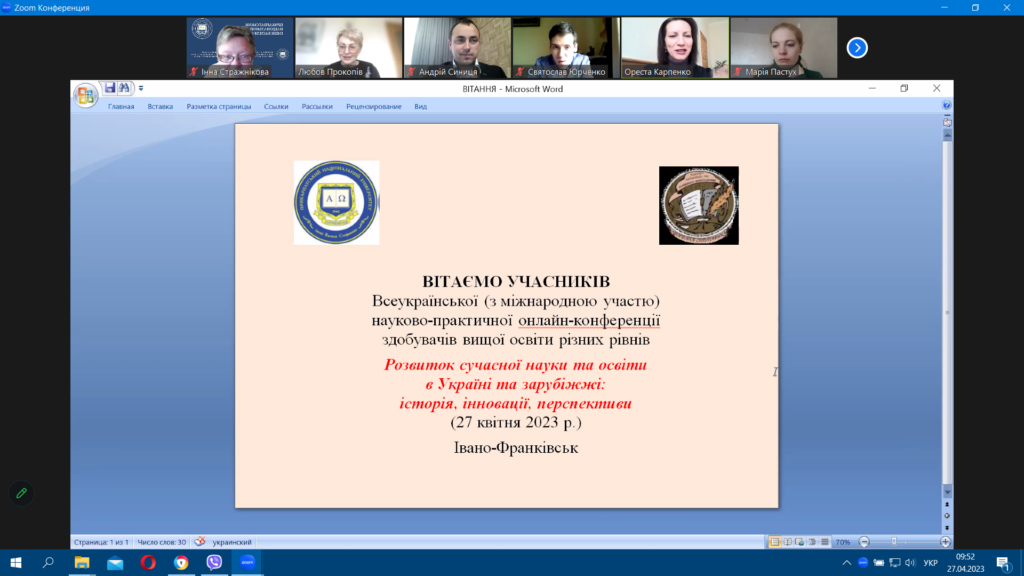
Task: Click the zoom in plus button
Action: click(x=945, y=541)
